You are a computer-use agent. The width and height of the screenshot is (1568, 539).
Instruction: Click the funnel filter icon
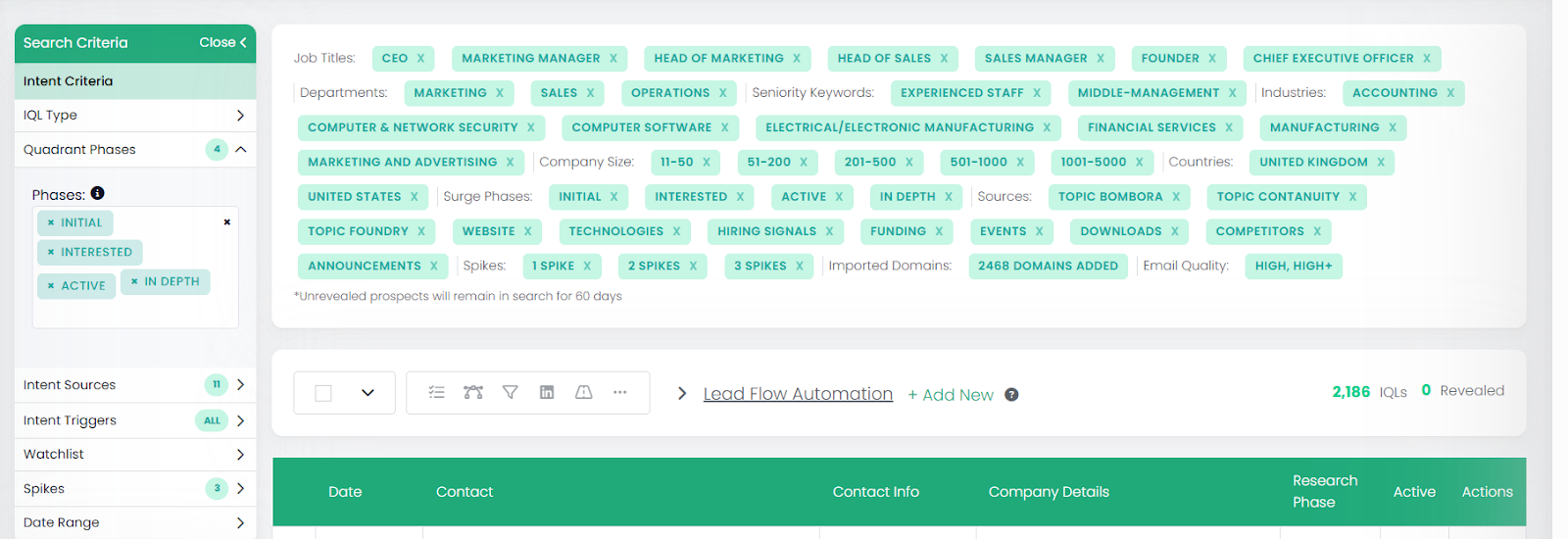[510, 392]
